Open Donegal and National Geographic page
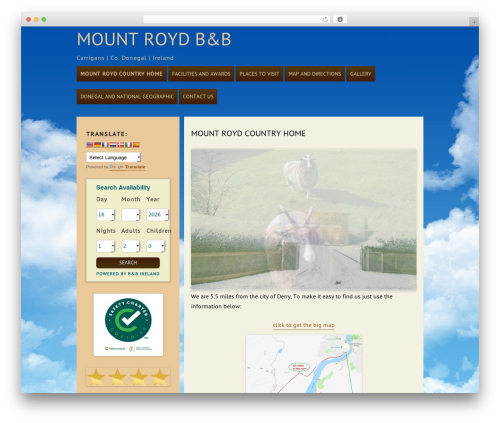Screen dimensions: 500x423 click(x=127, y=96)
